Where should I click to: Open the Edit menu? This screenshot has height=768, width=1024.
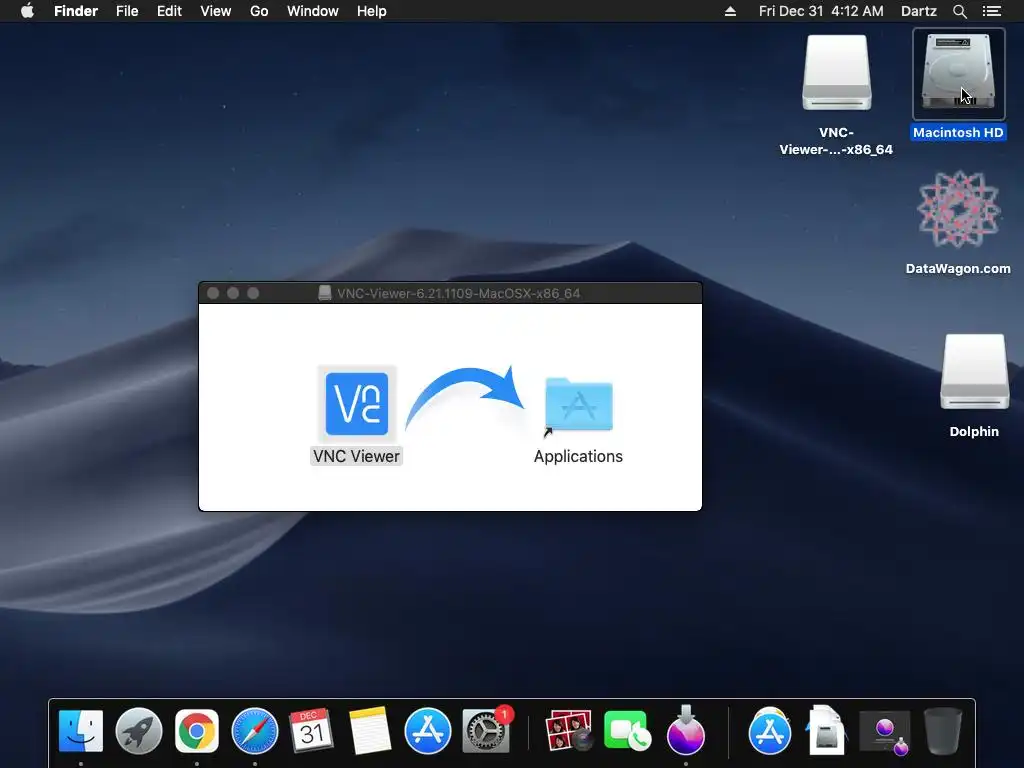[x=169, y=11]
